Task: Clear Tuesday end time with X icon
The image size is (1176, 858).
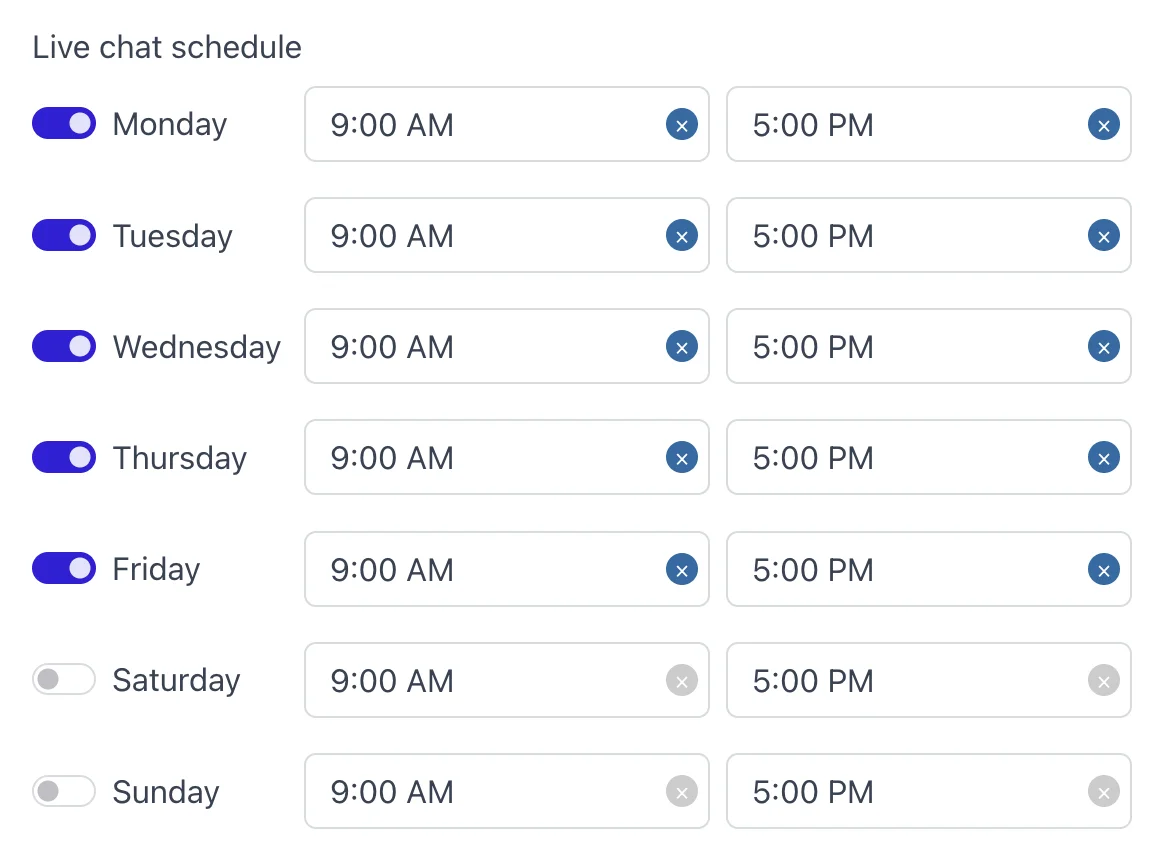Action: click(x=1103, y=236)
